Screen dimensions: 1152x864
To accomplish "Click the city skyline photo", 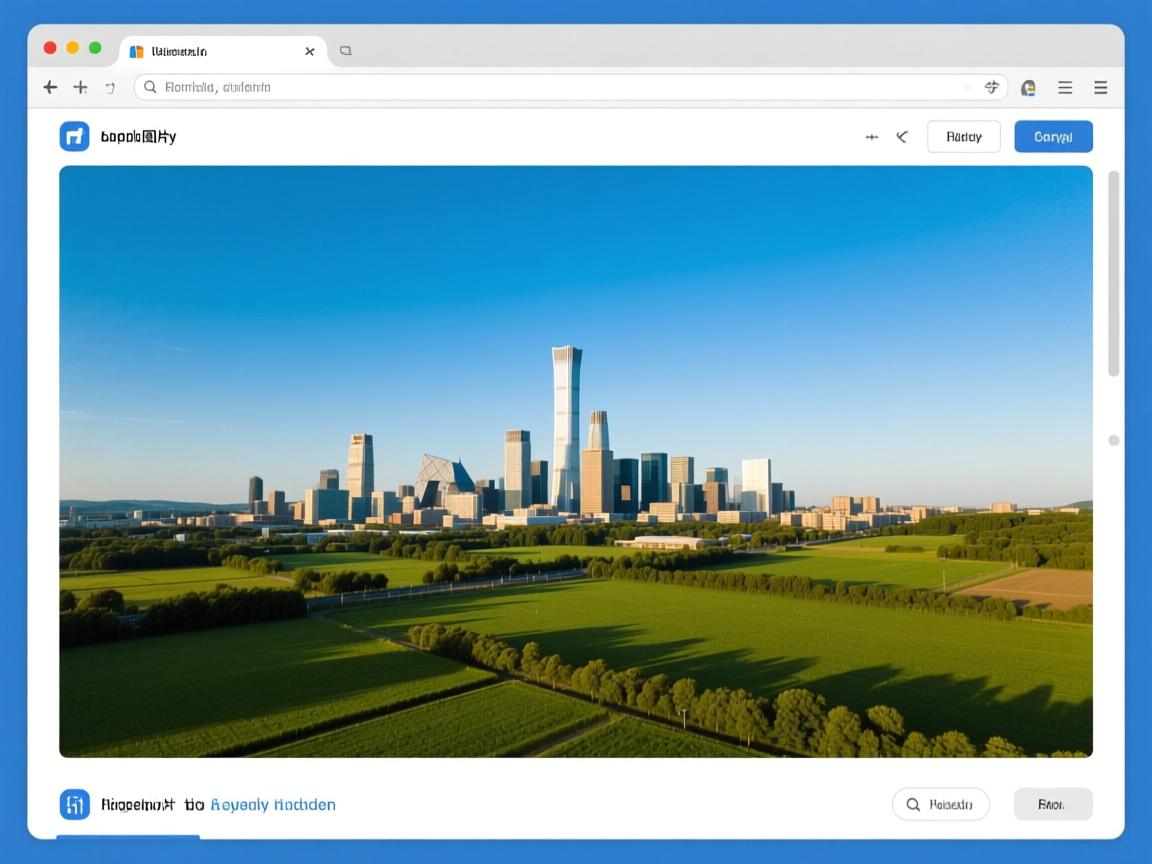I will point(575,461).
